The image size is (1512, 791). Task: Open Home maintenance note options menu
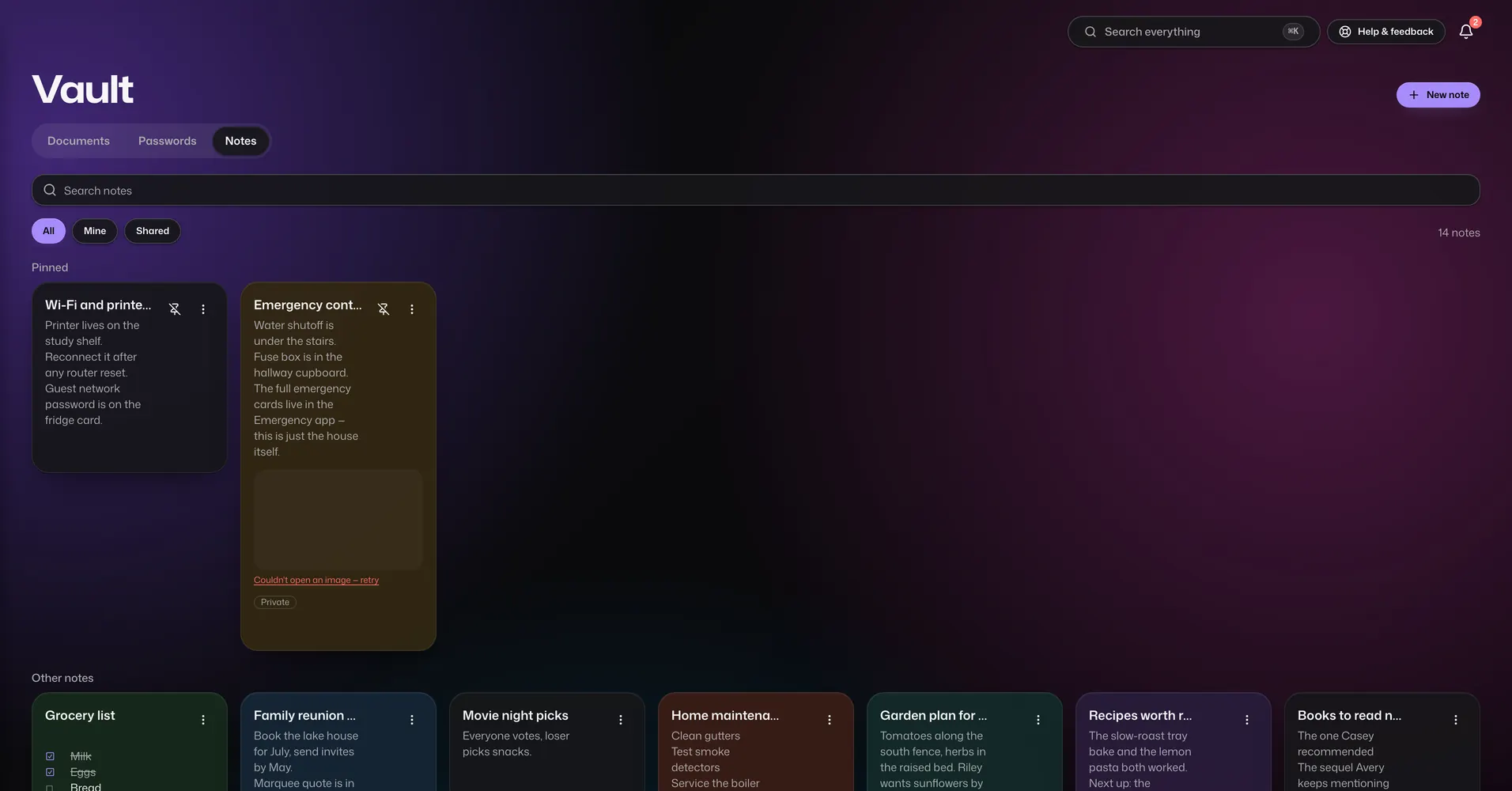click(x=830, y=720)
